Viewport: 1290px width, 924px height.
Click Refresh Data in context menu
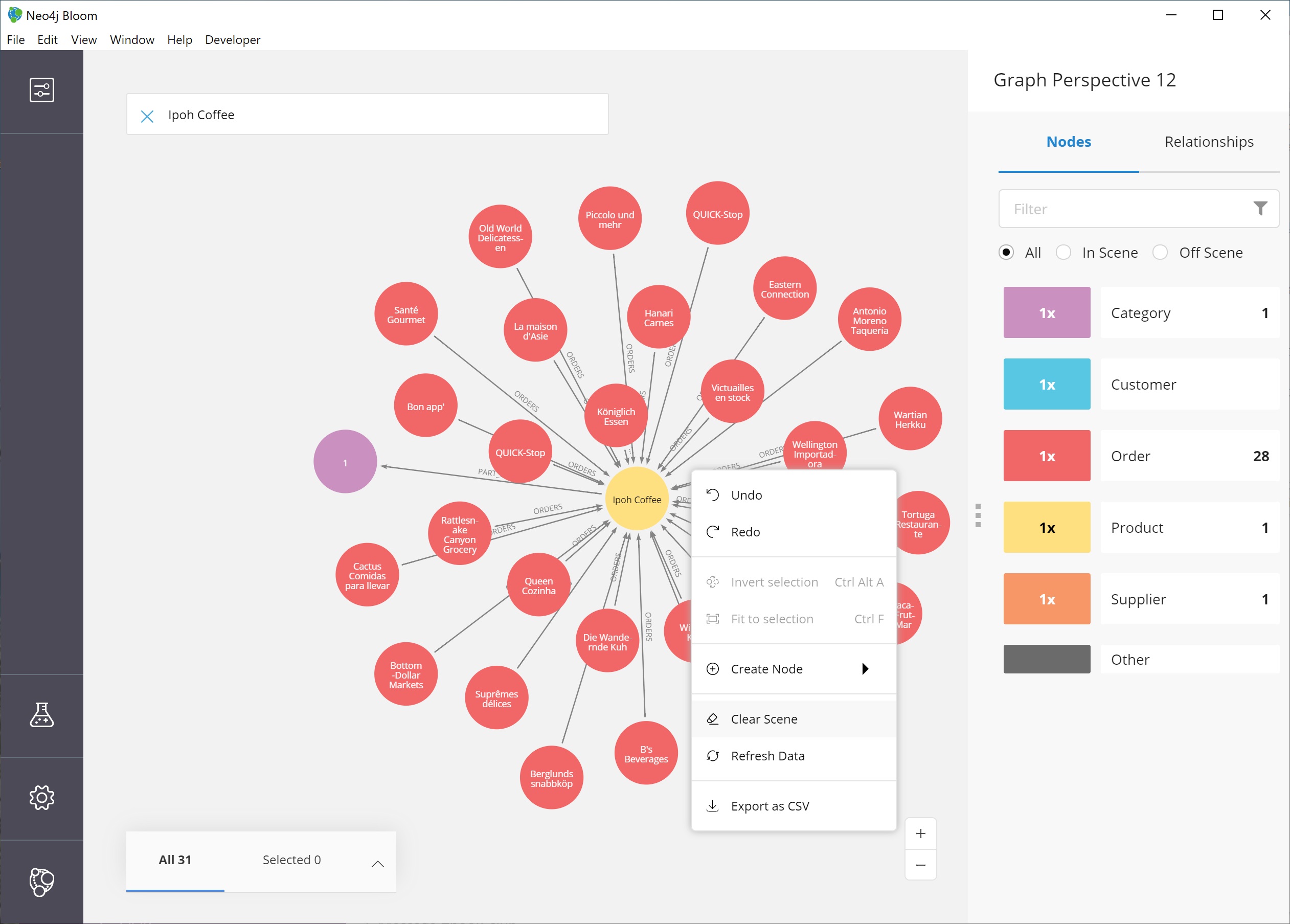pyautogui.click(x=769, y=755)
